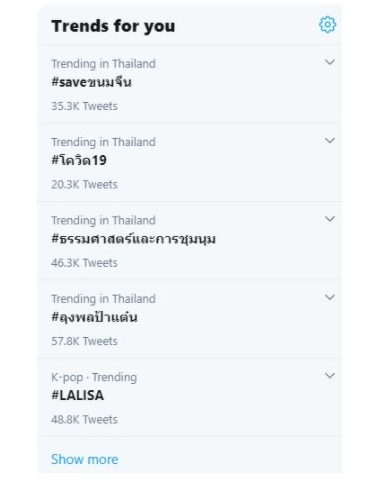Open the trends settings gear icon
Viewport: 392px width, 480px height.
click(x=327, y=25)
